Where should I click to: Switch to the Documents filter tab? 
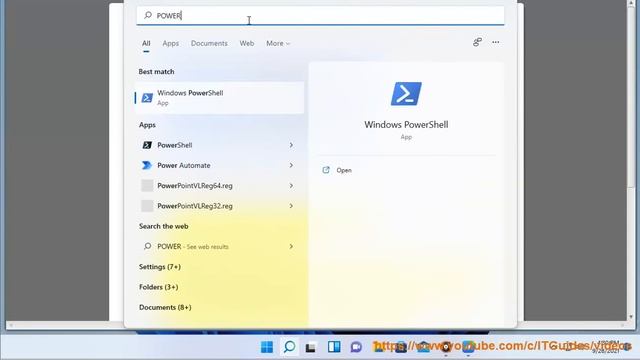tap(209, 43)
